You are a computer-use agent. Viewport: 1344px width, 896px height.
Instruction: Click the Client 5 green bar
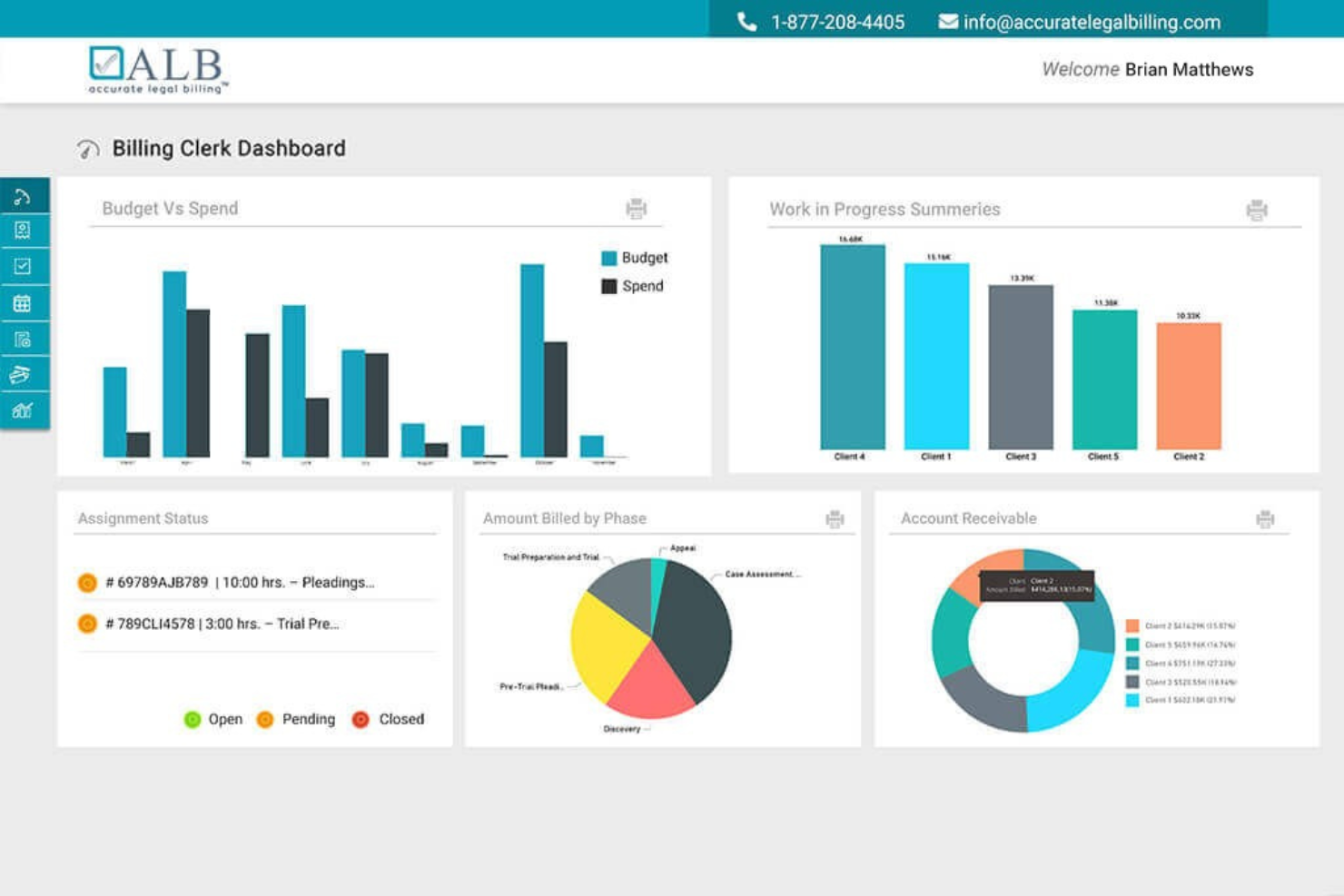pyautogui.click(x=1104, y=379)
